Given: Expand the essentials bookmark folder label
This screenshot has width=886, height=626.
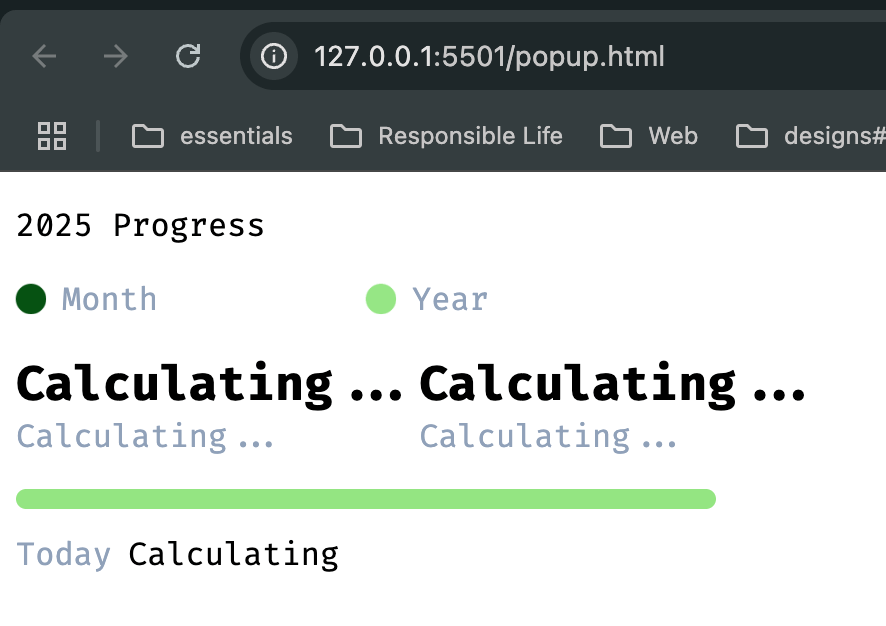Looking at the screenshot, I should (x=236, y=136).
